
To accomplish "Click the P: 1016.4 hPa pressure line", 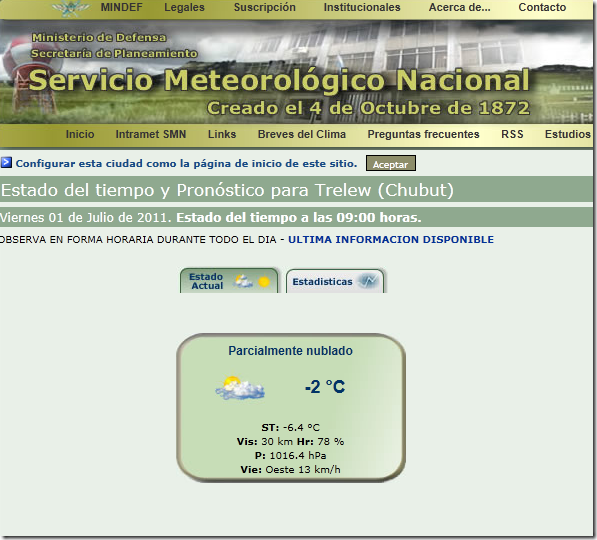I will click(x=291, y=455).
